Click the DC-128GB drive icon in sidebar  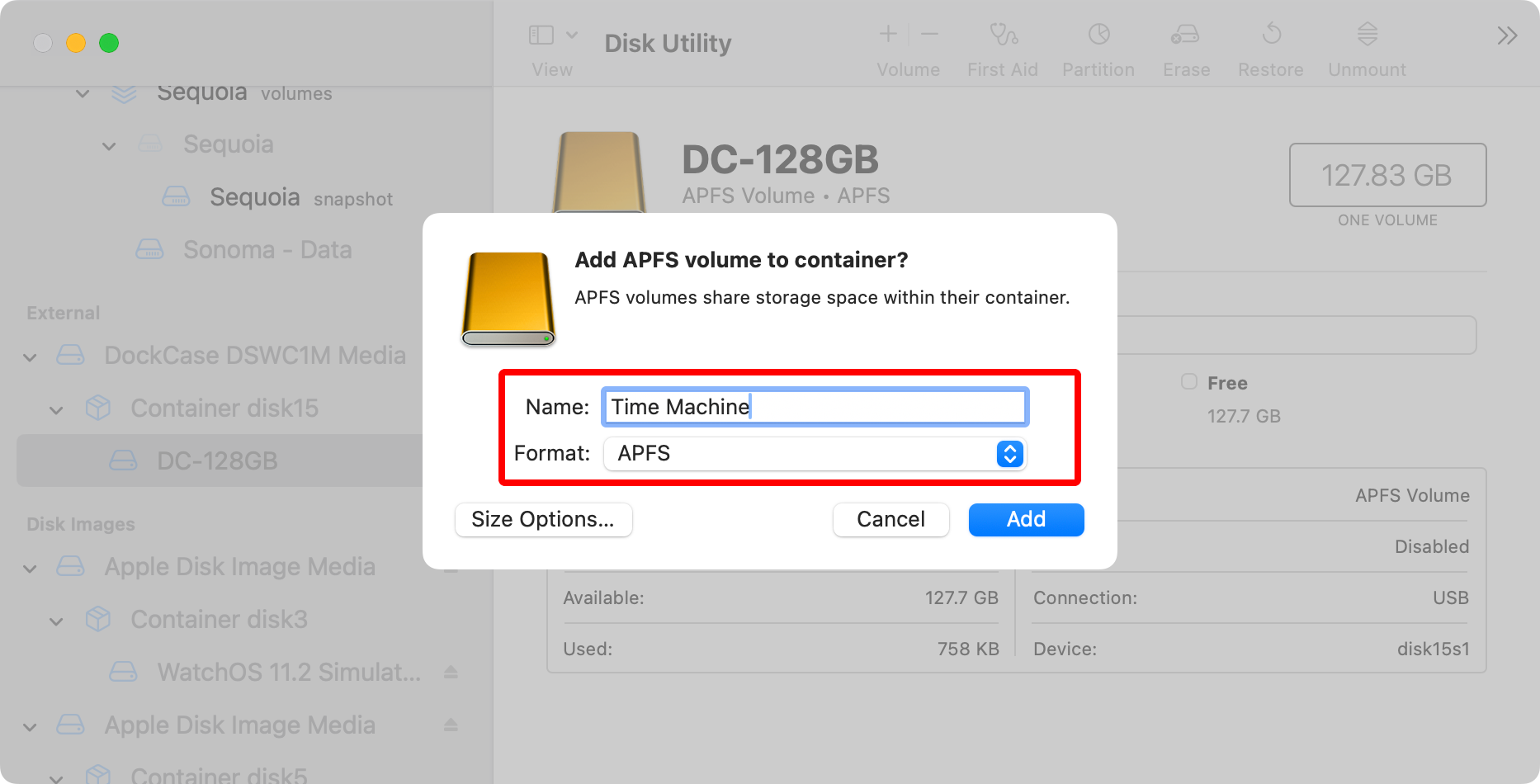[x=123, y=460]
